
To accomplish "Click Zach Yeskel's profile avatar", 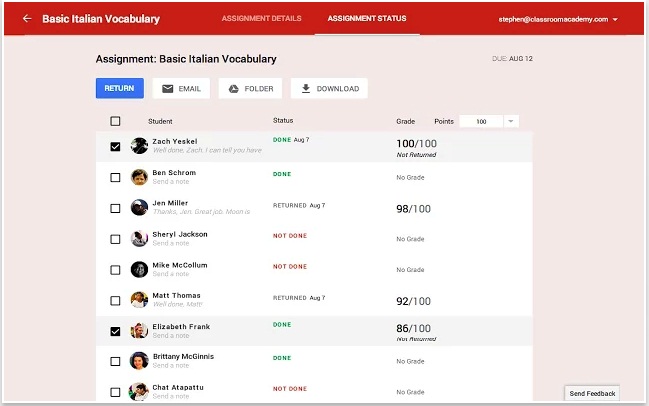I will click(139, 146).
